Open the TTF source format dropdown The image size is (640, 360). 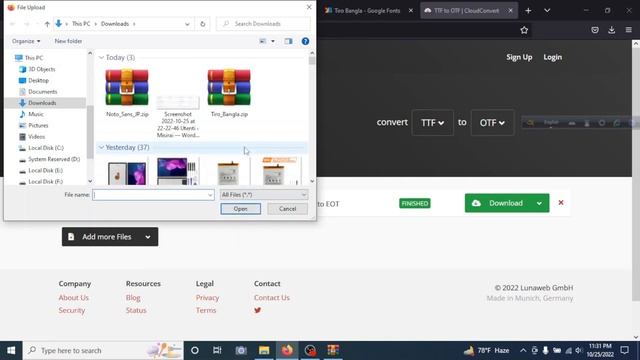point(432,122)
